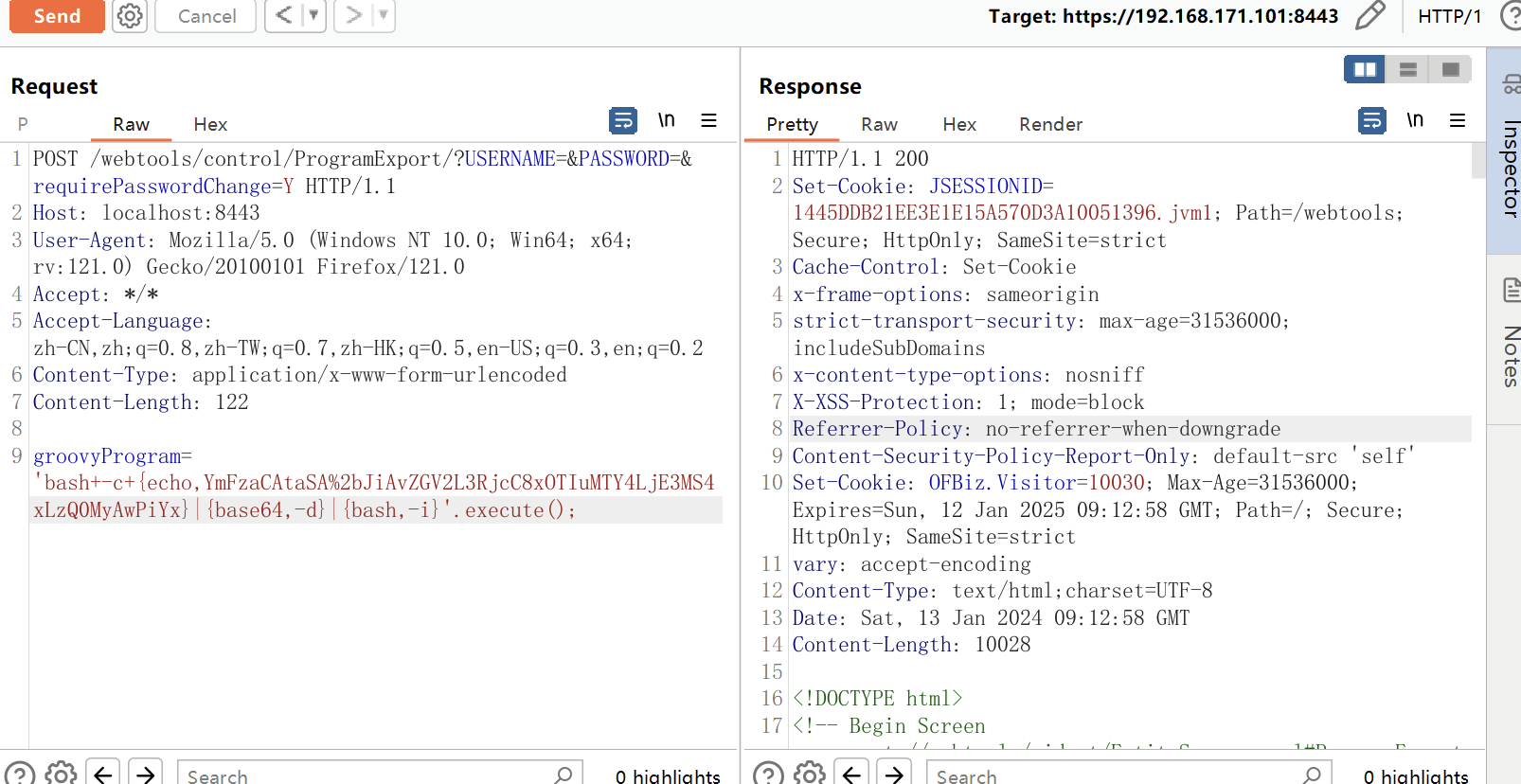This screenshot has width=1521, height=784.
Task: Edit the target with the pencil icon
Action: click(1369, 16)
